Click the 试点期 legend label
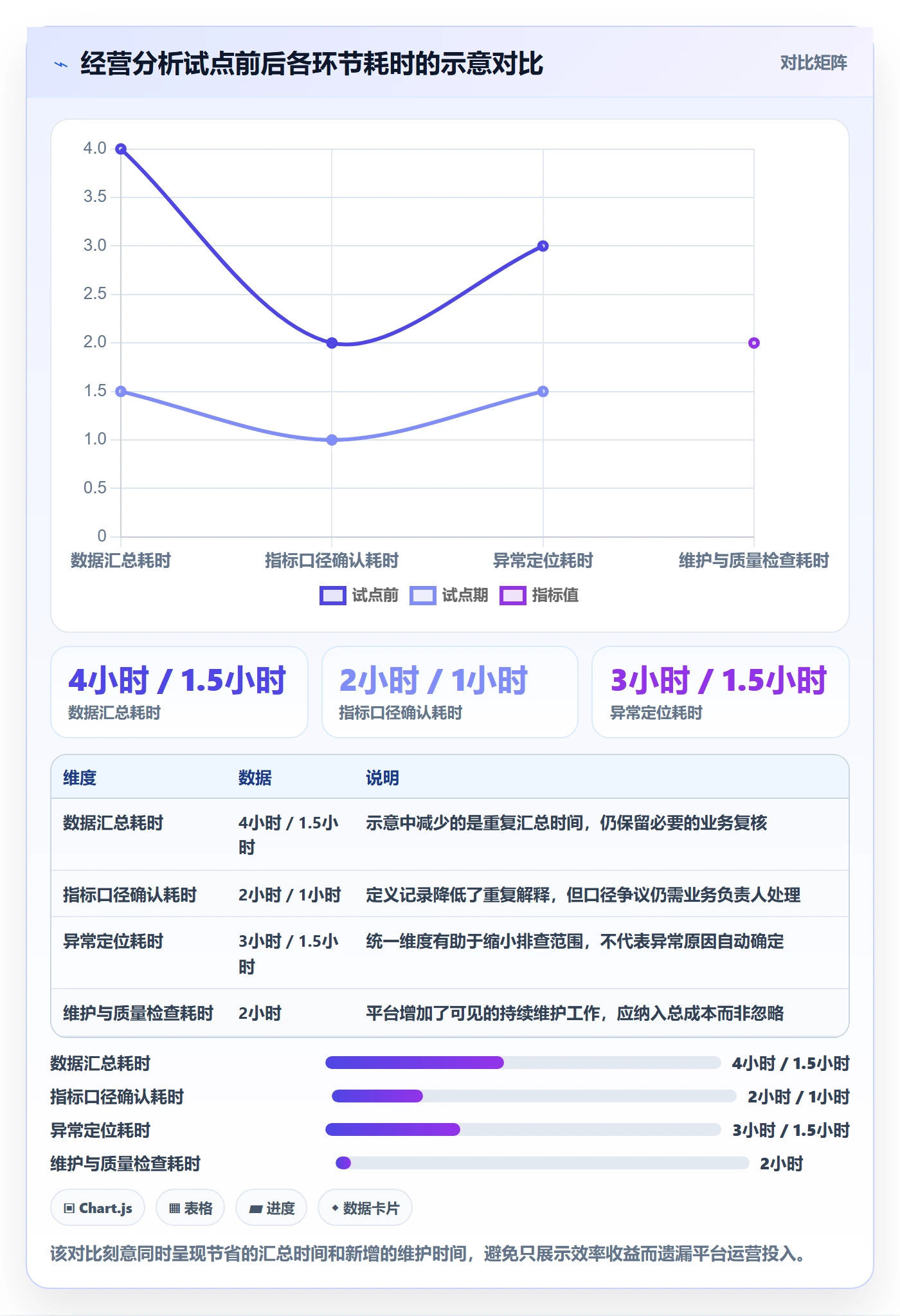This screenshot has height=1316, width=900. pyautogui.click(x=465, y=596)
